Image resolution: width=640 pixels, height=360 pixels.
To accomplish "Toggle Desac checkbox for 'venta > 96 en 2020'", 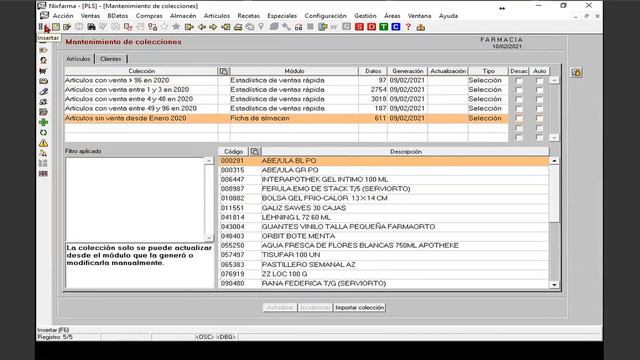I will pos(519,81).
